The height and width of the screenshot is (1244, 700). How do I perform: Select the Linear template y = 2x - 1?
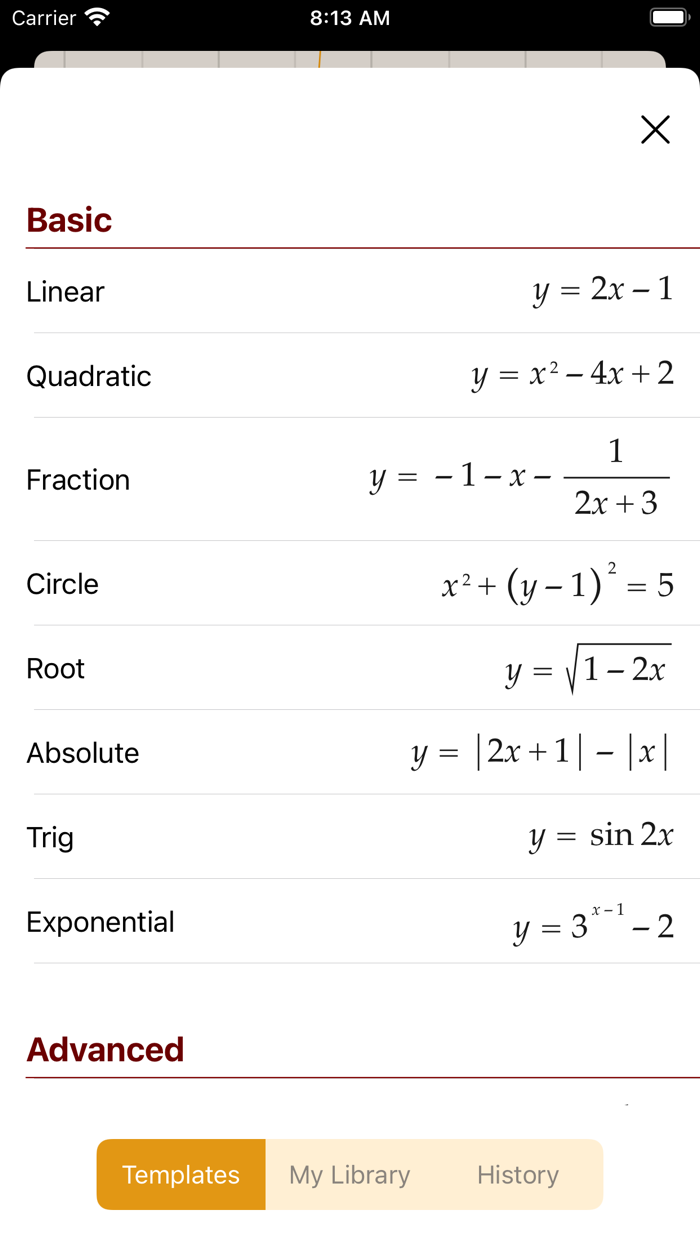(x=350, y=292)
